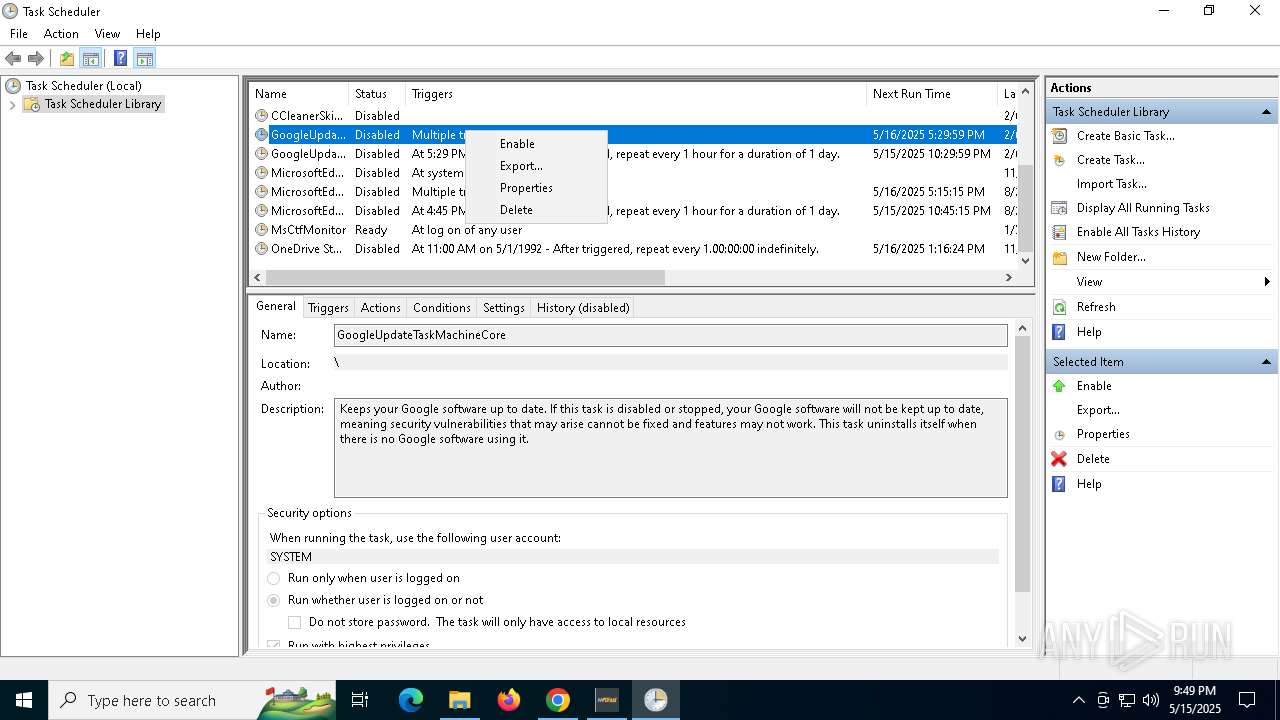This screenshot has width=1280, height=720.
Task: Open the Action menu
Action: point(61,34)
